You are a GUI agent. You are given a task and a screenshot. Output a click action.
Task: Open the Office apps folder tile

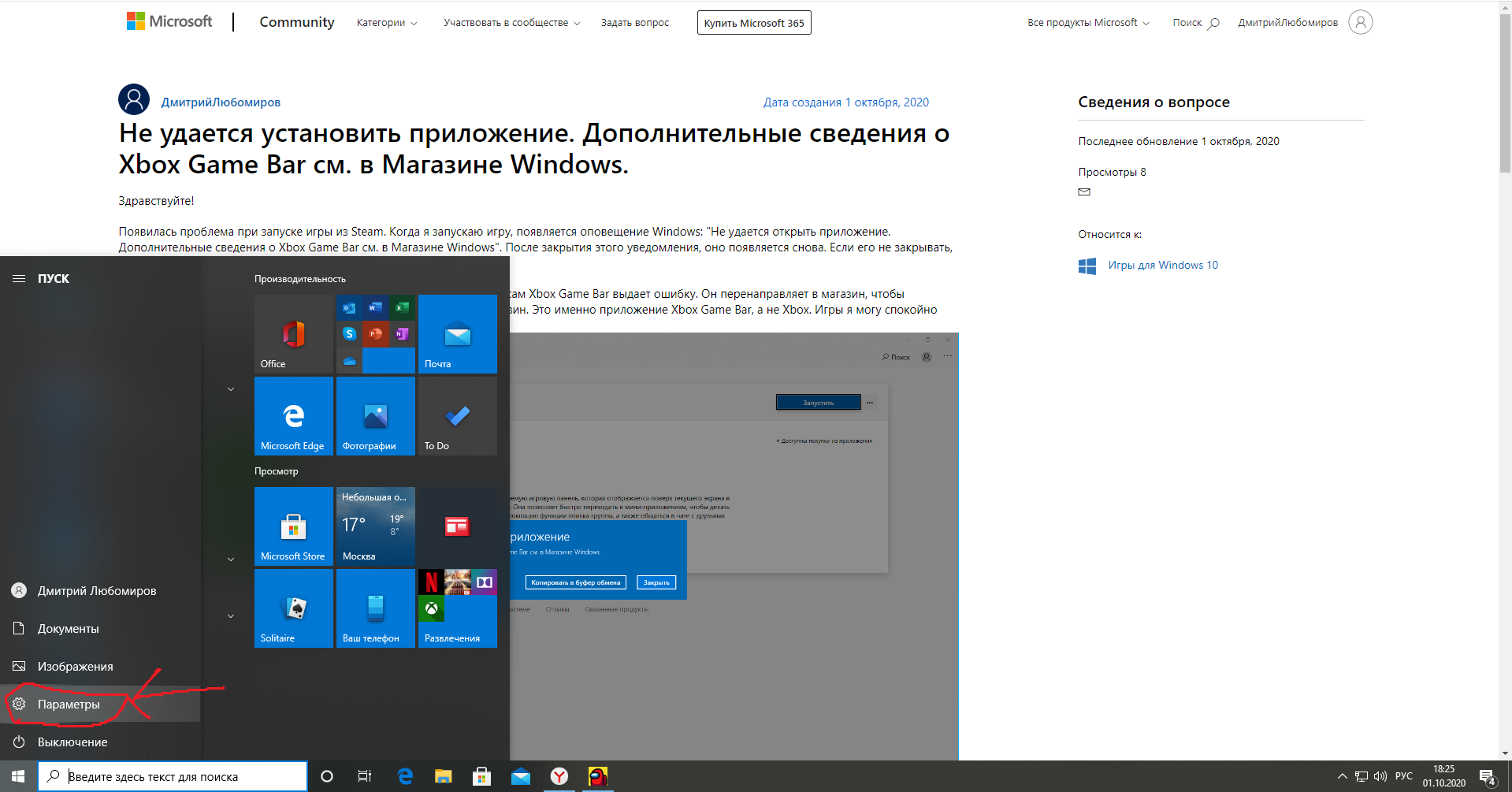pos(376,334)
